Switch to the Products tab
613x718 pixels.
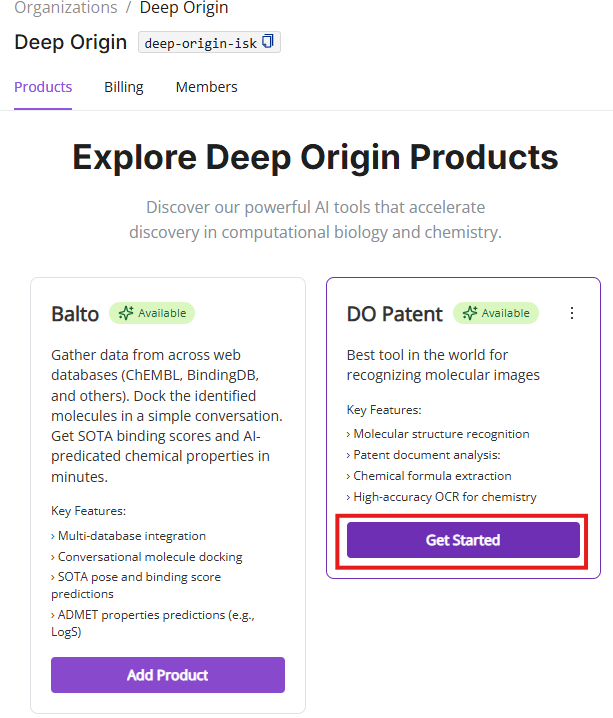click(43, 87)
